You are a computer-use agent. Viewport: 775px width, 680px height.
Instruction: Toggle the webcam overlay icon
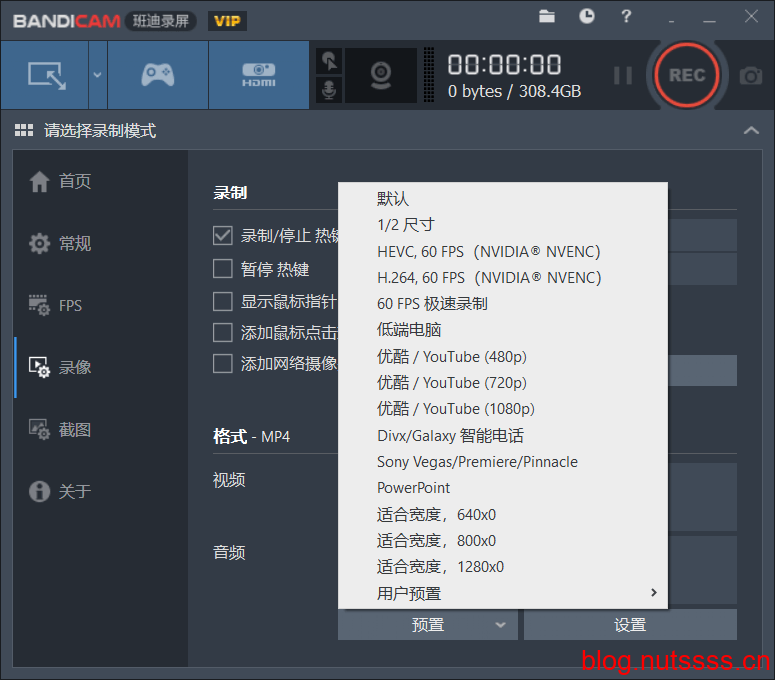[380, 75]
